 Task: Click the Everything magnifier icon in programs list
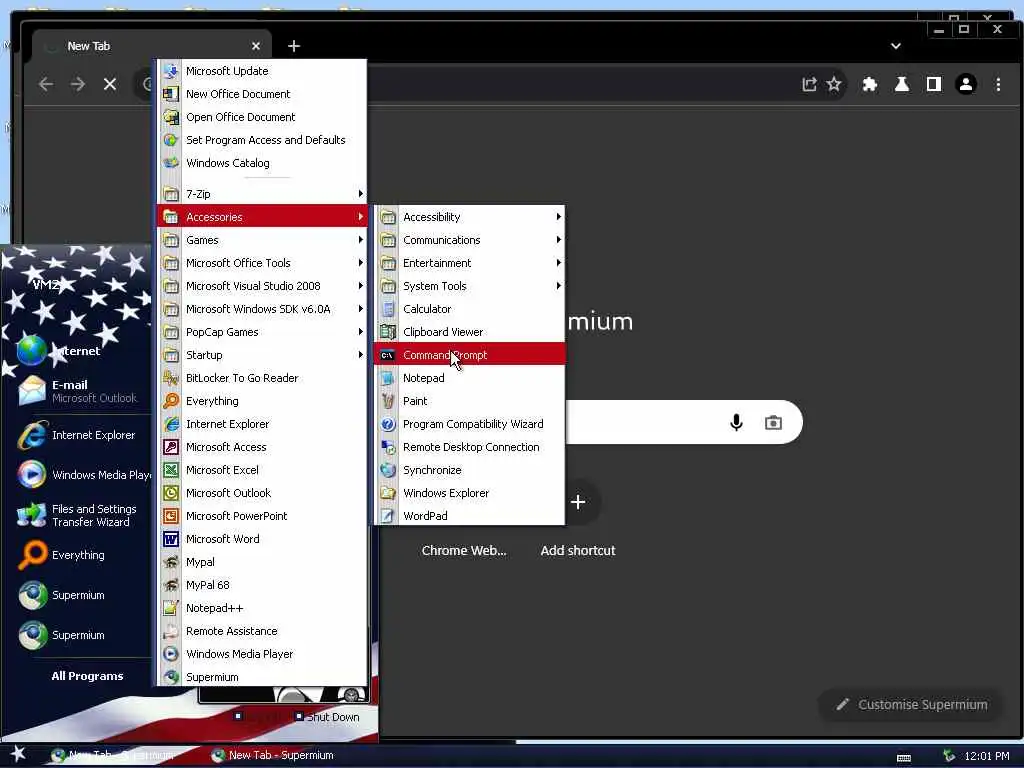click(x=170, y=400)
